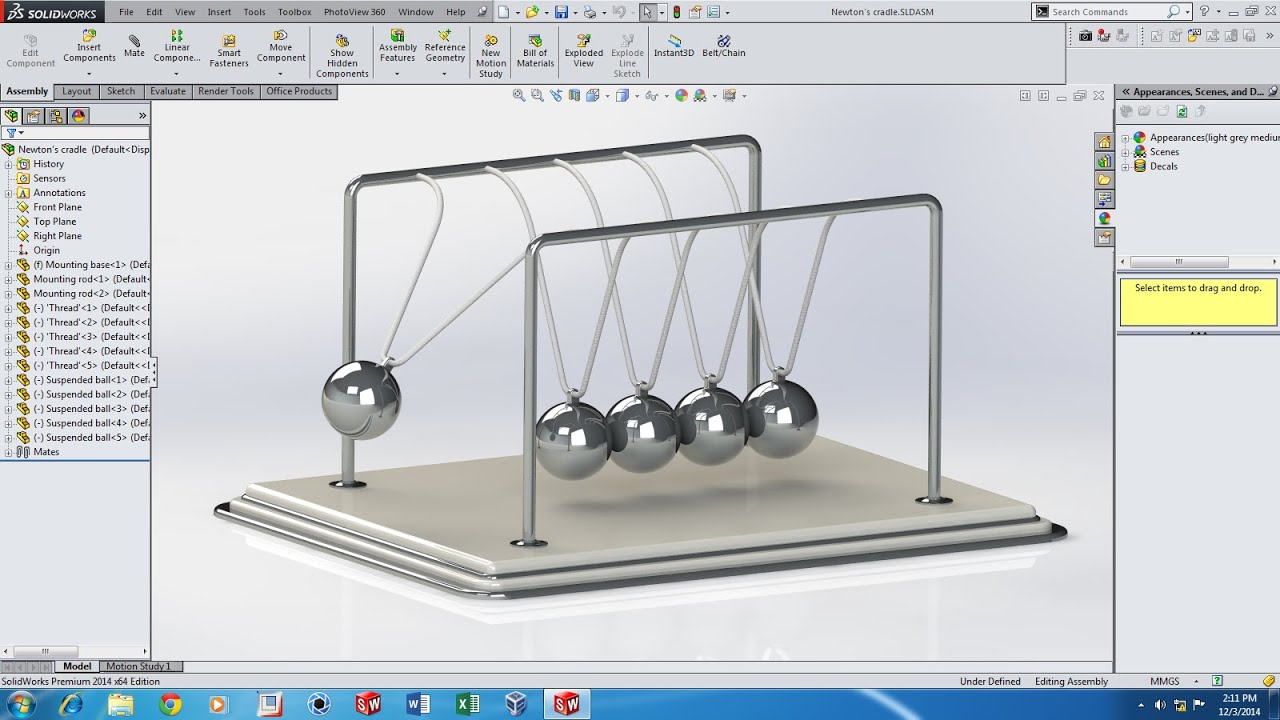This screenshot has width=1280, height=720.
Task: Open the File menu
Action: point(126,12)
